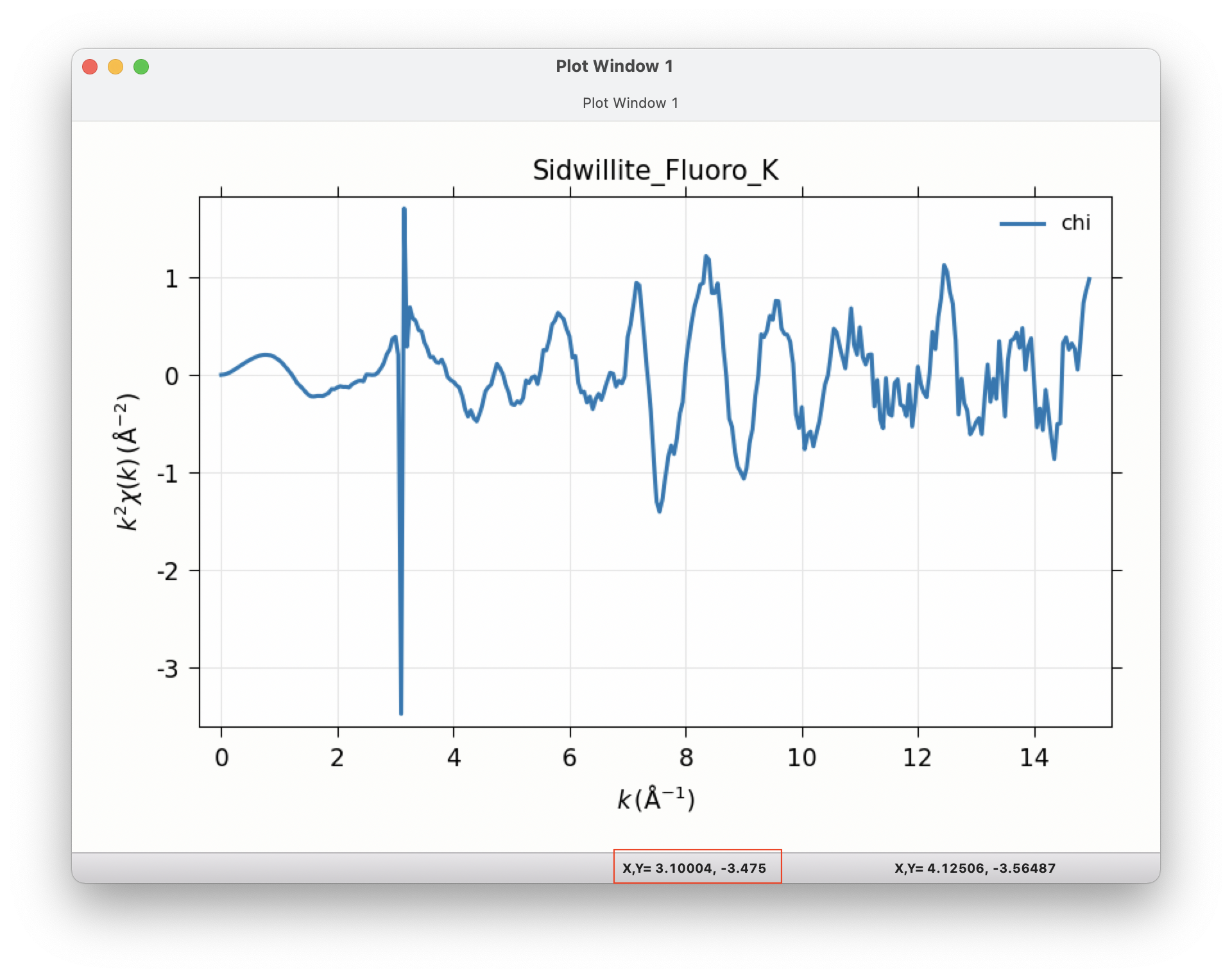The height and width of the screenshot is (978, 1232).
Task: Click the trough near k=7.5
Action: [660, 511]
